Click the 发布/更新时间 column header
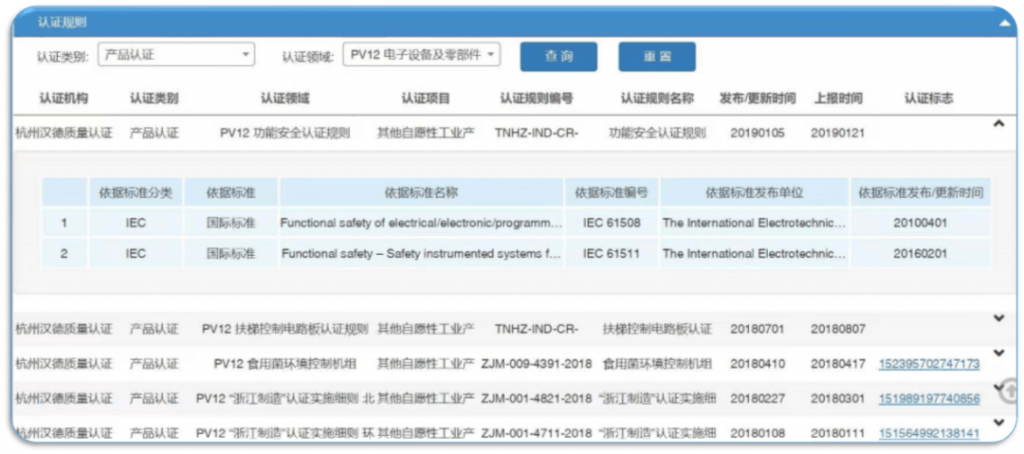 click(x=757, y=98)
